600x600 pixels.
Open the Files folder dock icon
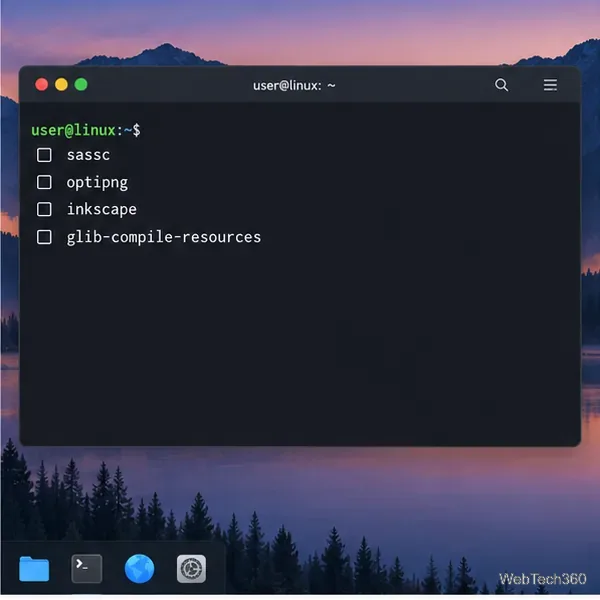[x=34, y=569]
